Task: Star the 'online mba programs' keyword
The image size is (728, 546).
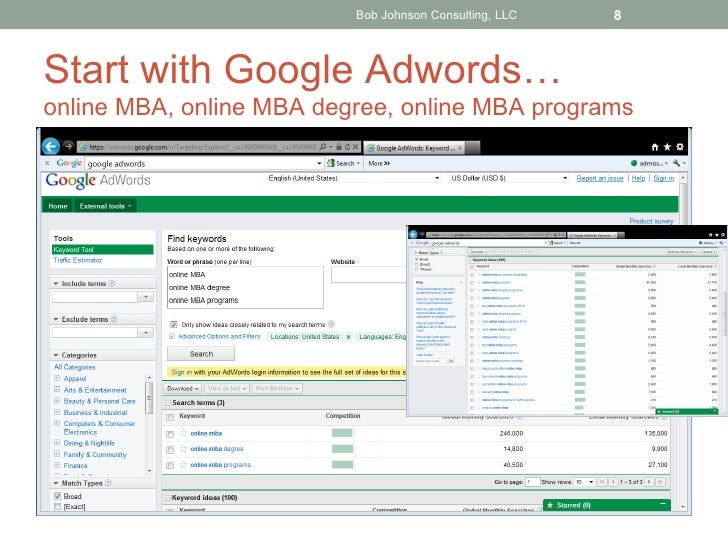Action: pyautogui.click(x=183, y=464)
